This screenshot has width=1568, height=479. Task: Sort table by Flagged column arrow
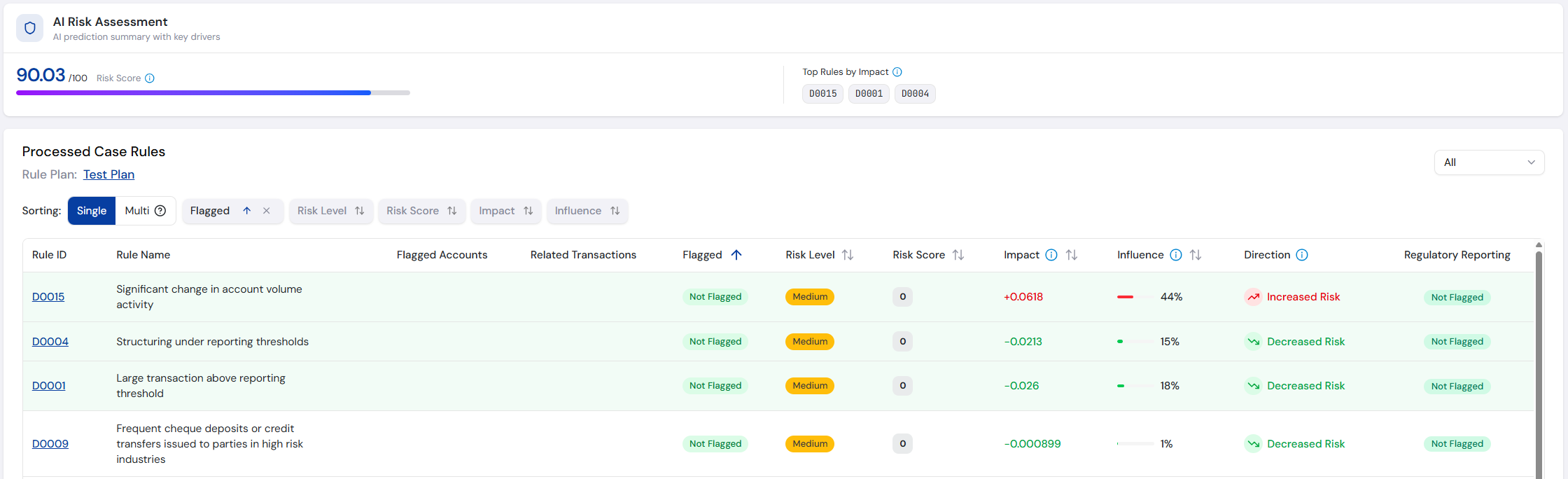736,255
